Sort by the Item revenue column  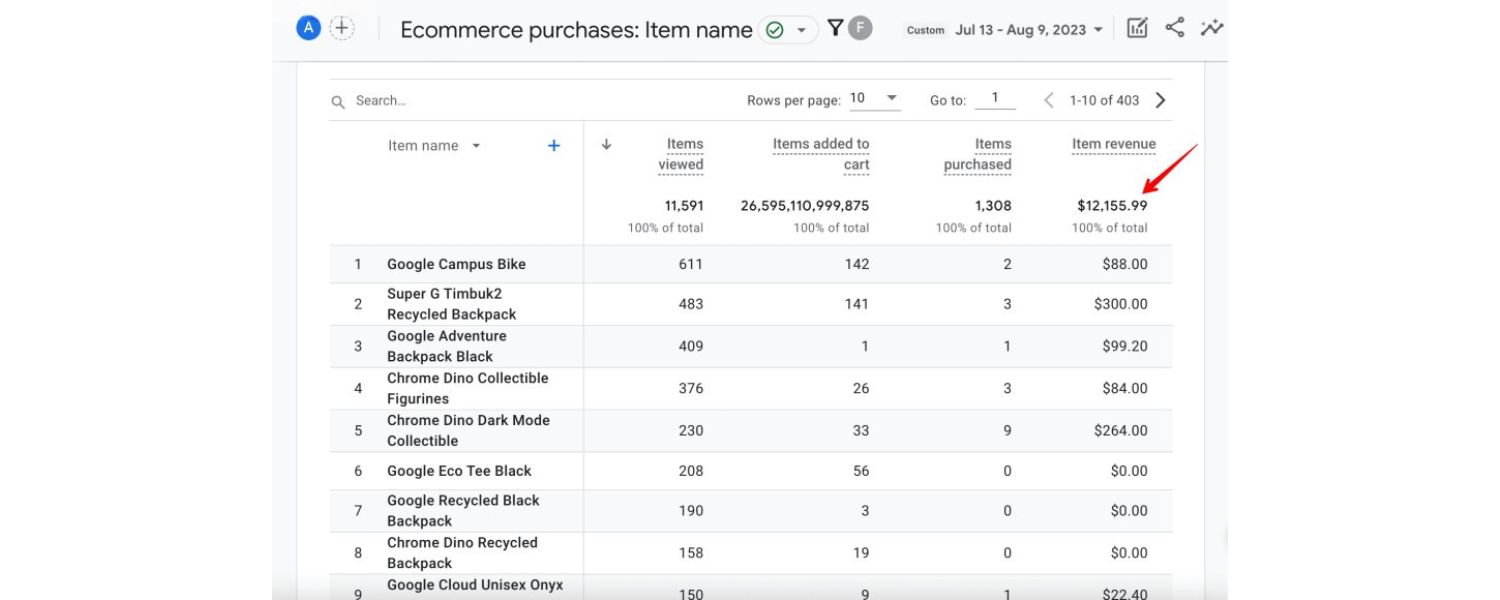pyautogui.click(x=1112, y=143)
